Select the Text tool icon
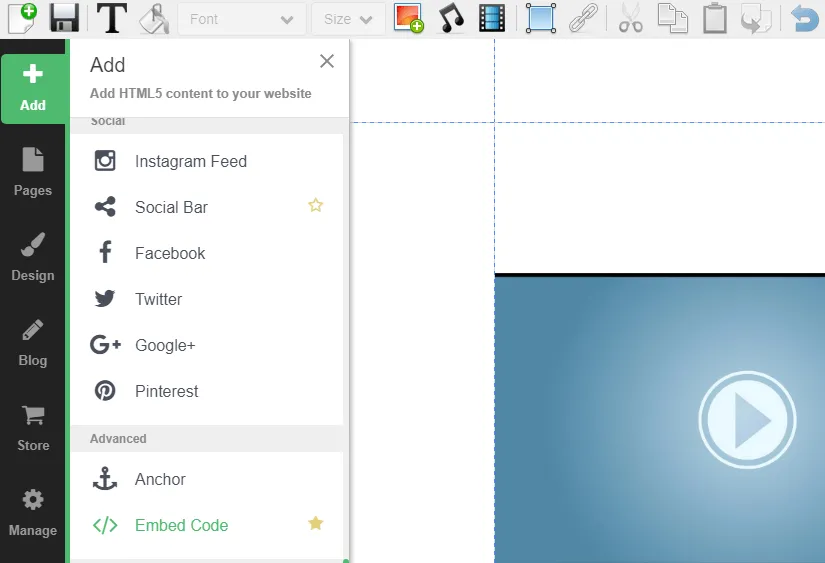 coord(112,18)
